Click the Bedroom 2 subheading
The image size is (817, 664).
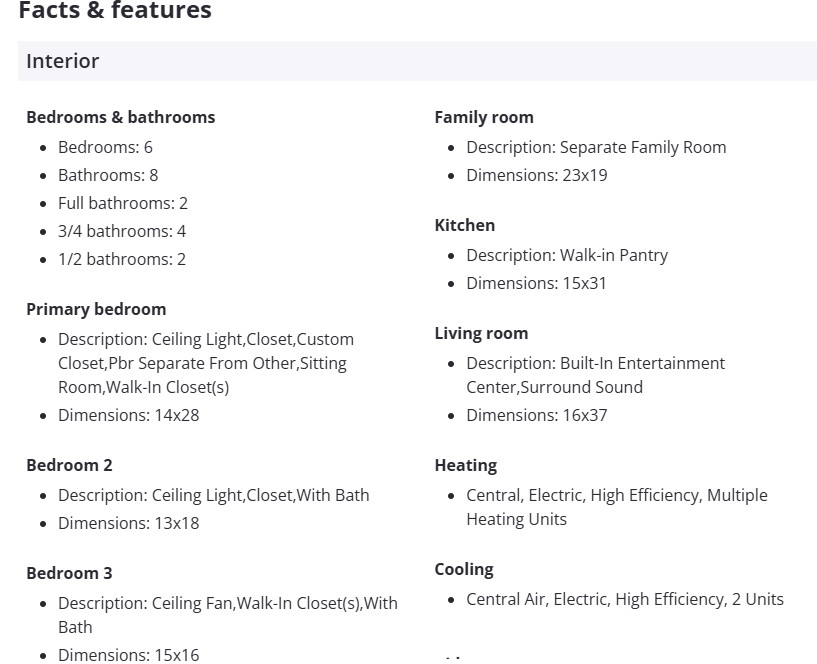tap(69, 465)
